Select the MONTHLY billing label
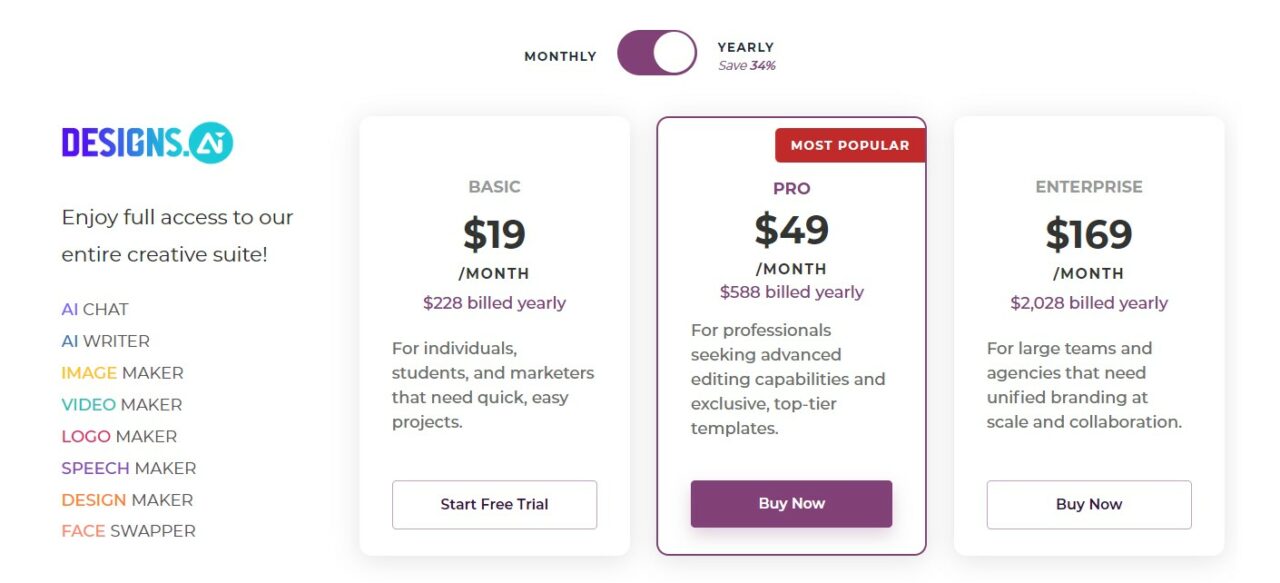Image resolution: width=1280 pixels, height=583 pixels. click(x=560, y=57)
